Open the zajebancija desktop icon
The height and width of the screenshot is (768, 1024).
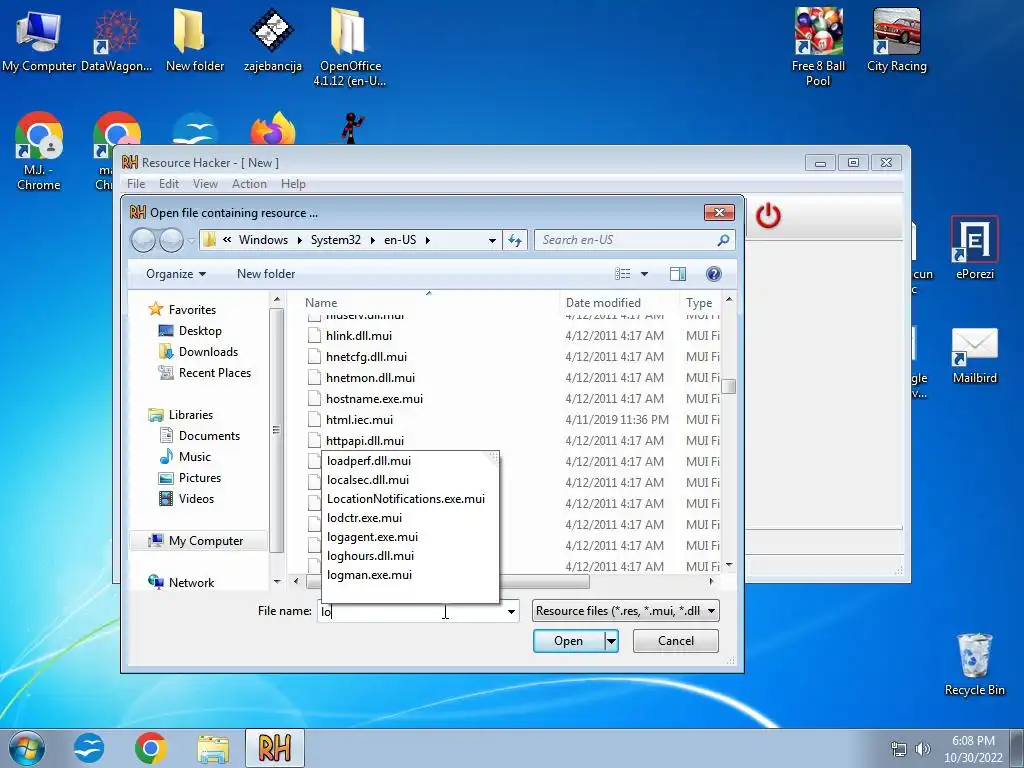(x=273, y=40)
